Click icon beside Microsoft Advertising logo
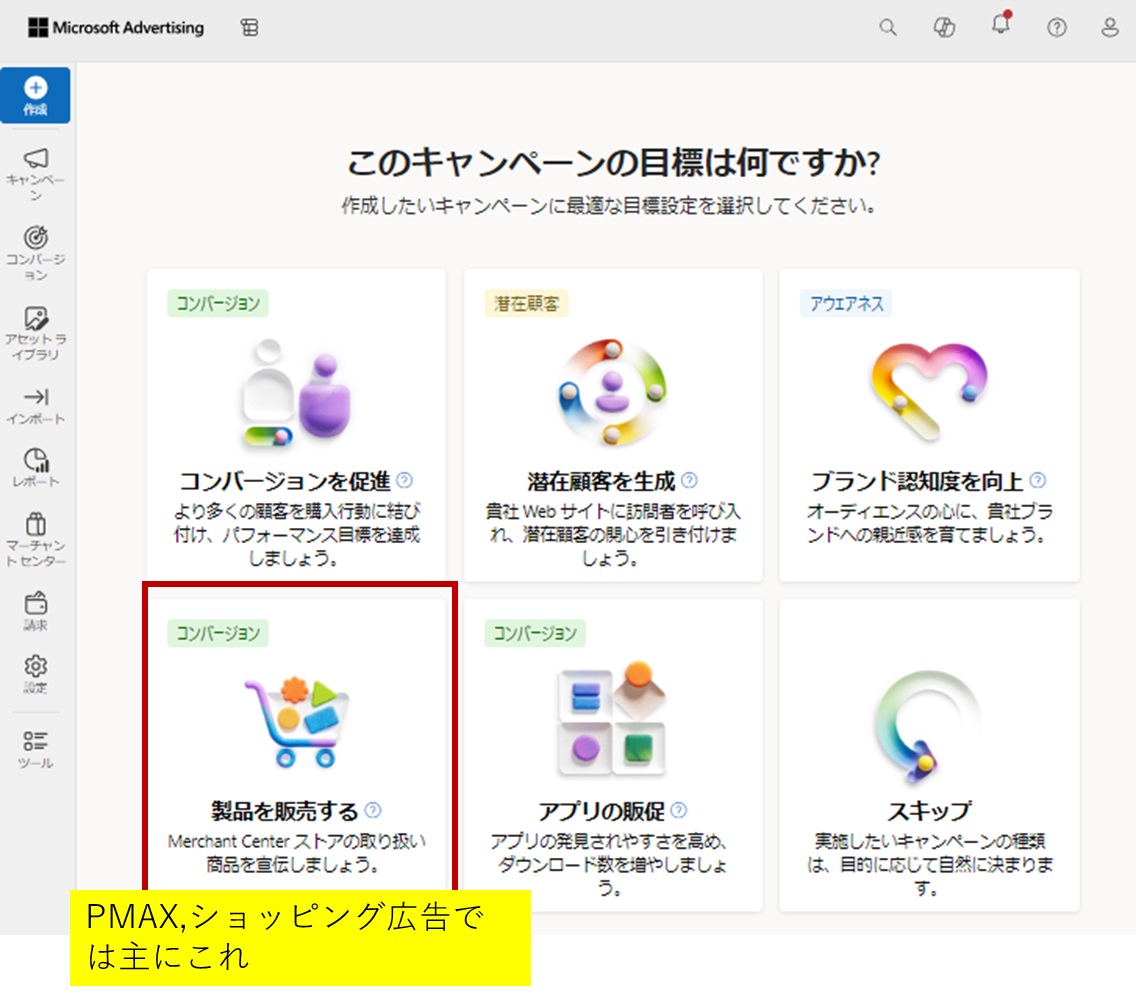1136x998 pixels. click(x=249, y=28)
